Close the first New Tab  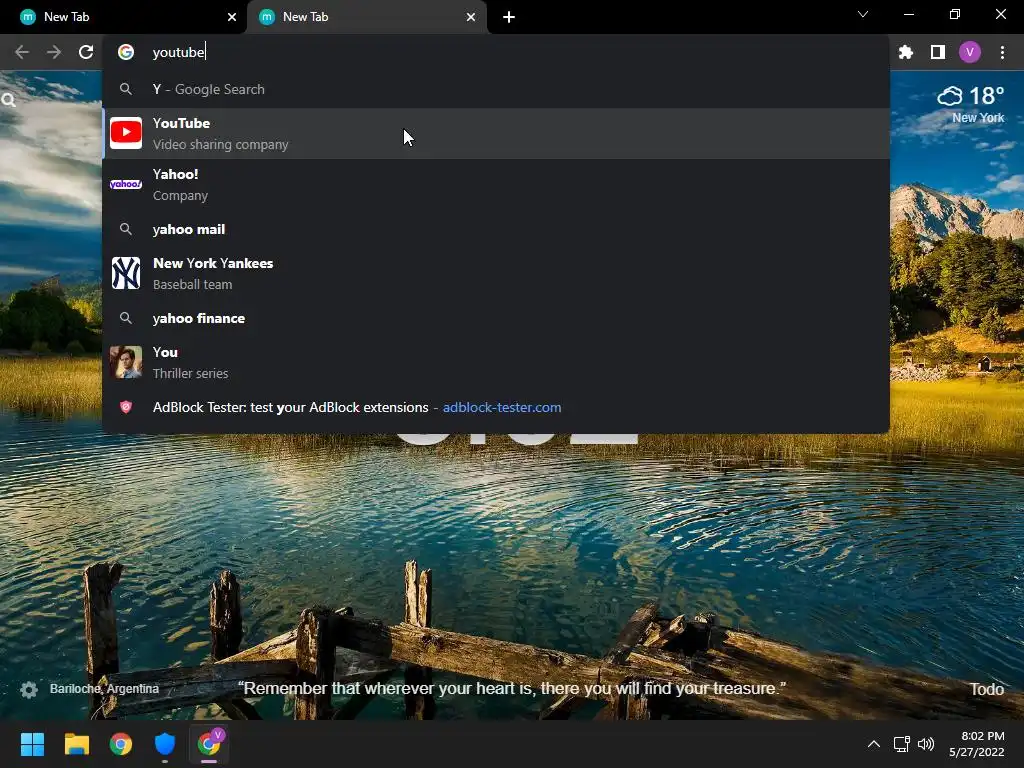pos(232,17)
